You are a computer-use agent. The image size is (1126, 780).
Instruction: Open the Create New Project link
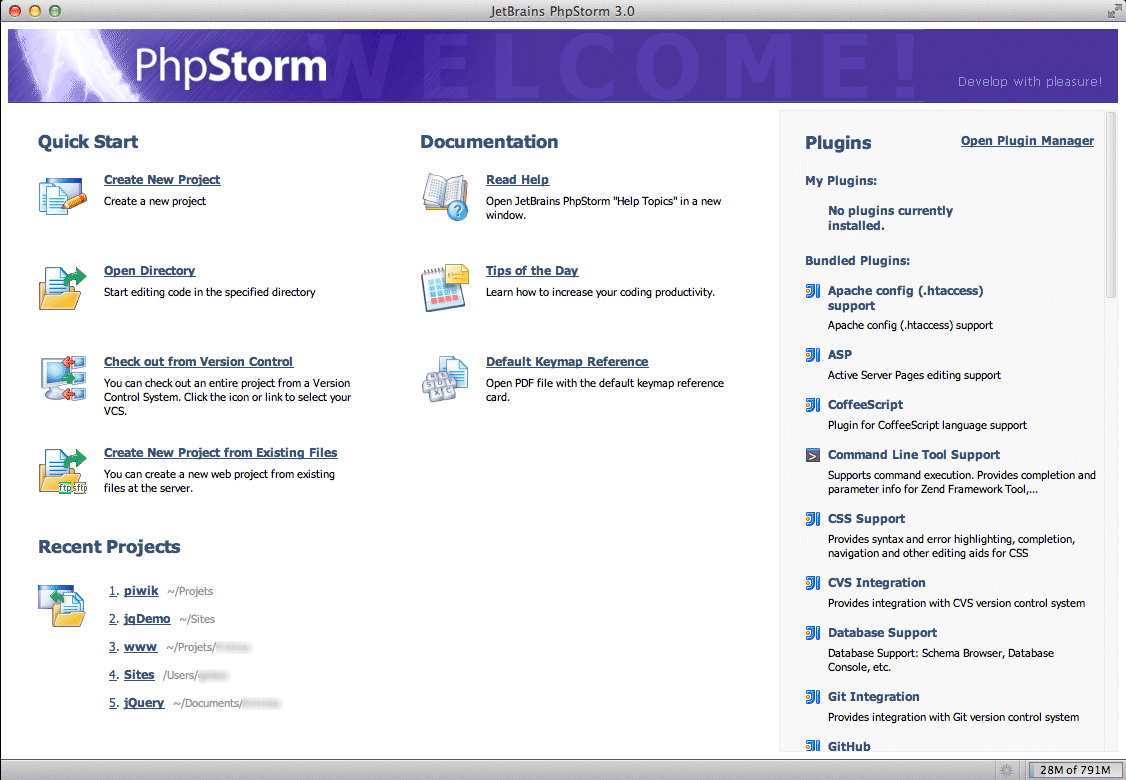(x=162, y=180)
